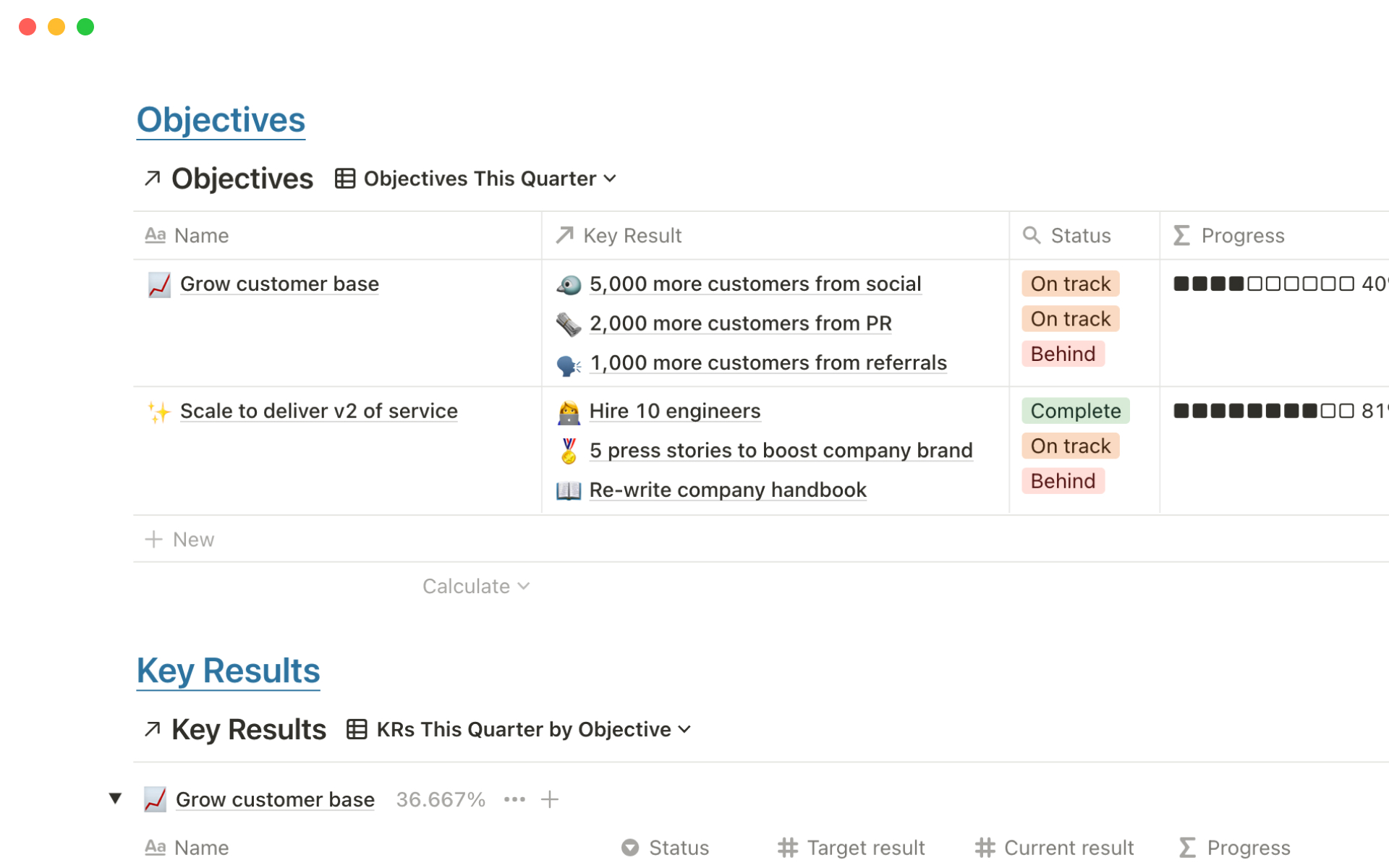This screenshot has height=868, width=1389.
Task: Open the Key Results page link
Action: click(228, 671)
